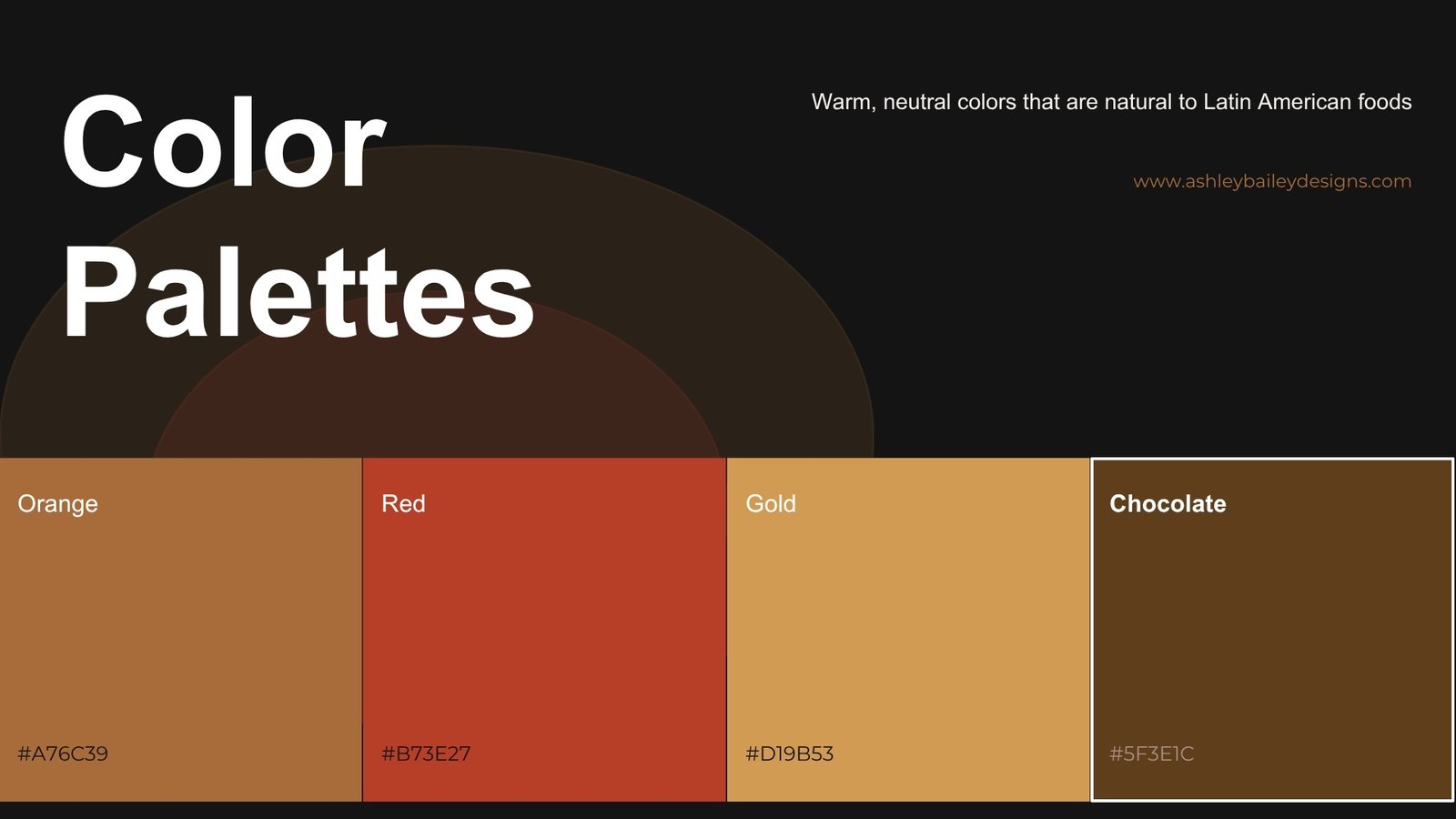This screenshot has height=819, width=1456.
Task: Click the black strip beneath the swatches
Action: click(x=728, y=811)
